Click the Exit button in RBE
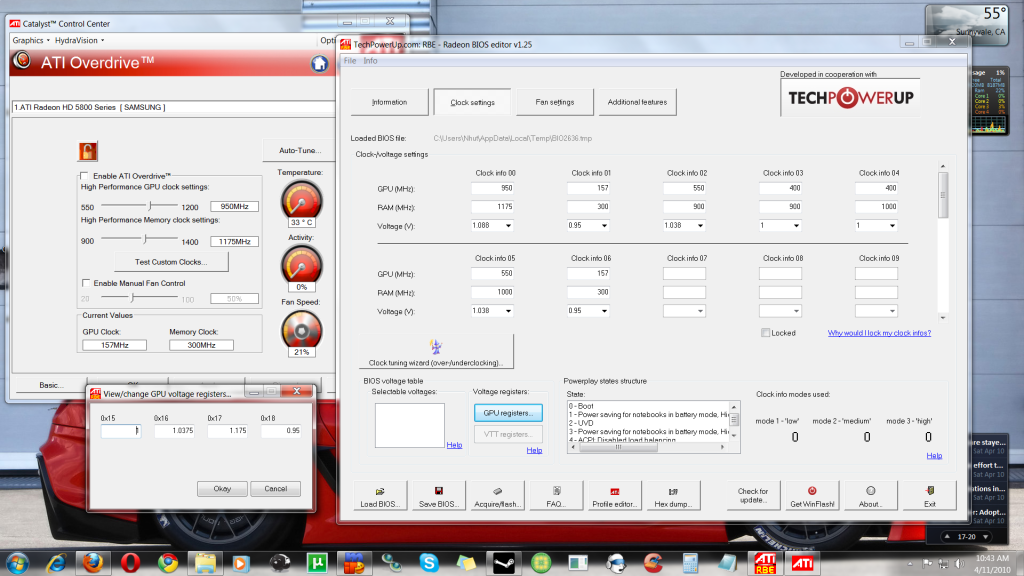 (x=930, y=496)
